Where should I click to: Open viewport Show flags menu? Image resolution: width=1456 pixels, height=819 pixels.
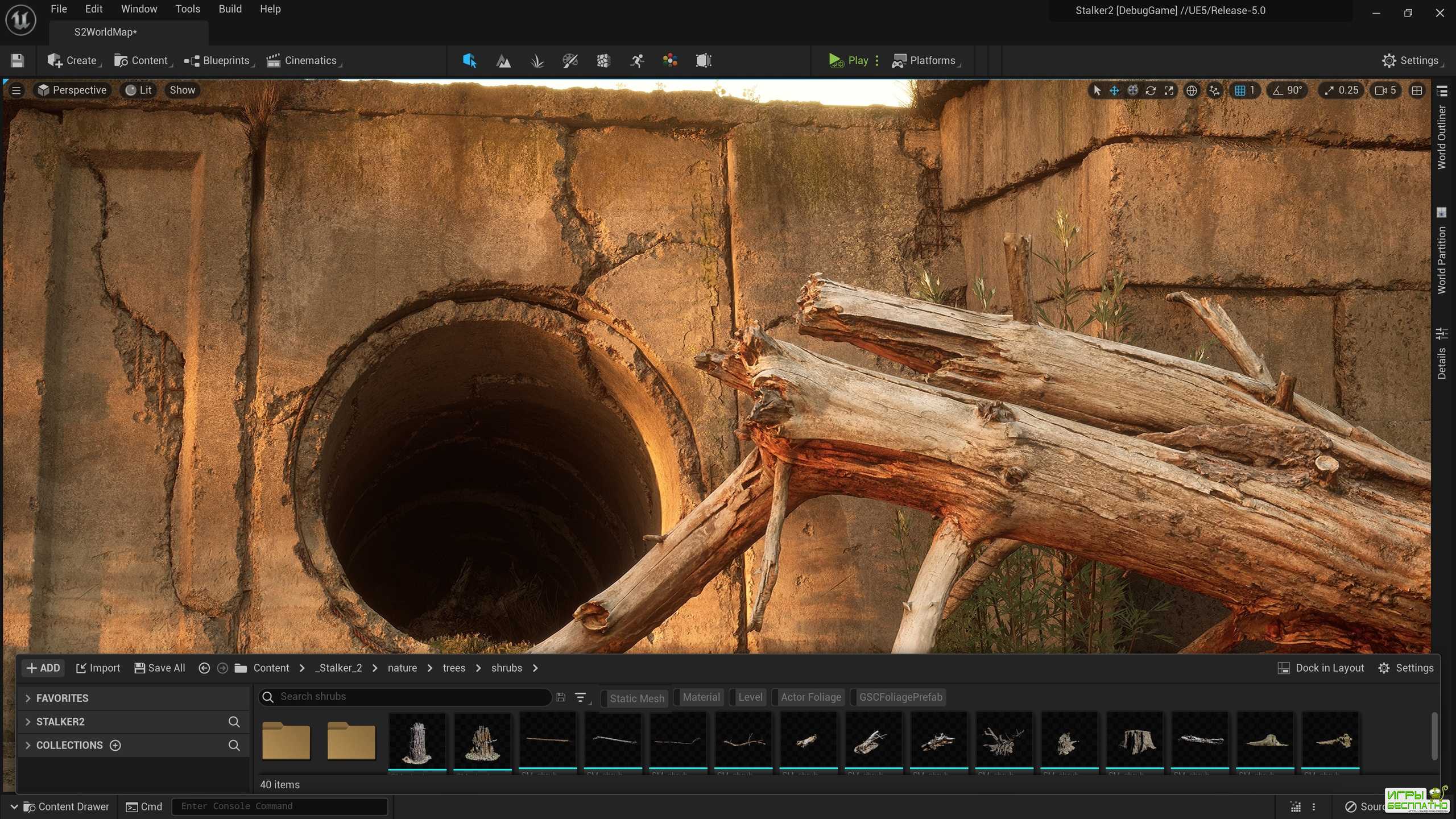(x=182, y=90)
